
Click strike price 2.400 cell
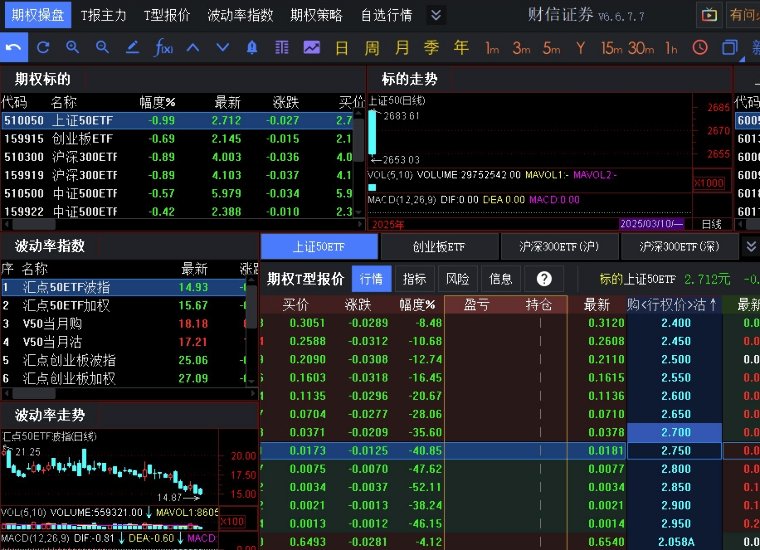pyautogui.click(x=676, y=323)
